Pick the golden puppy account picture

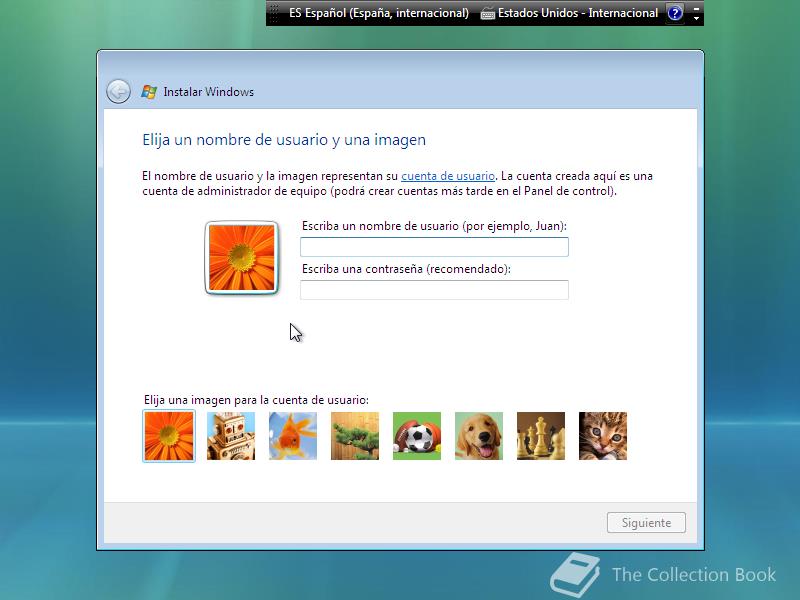tap(479, 436)
